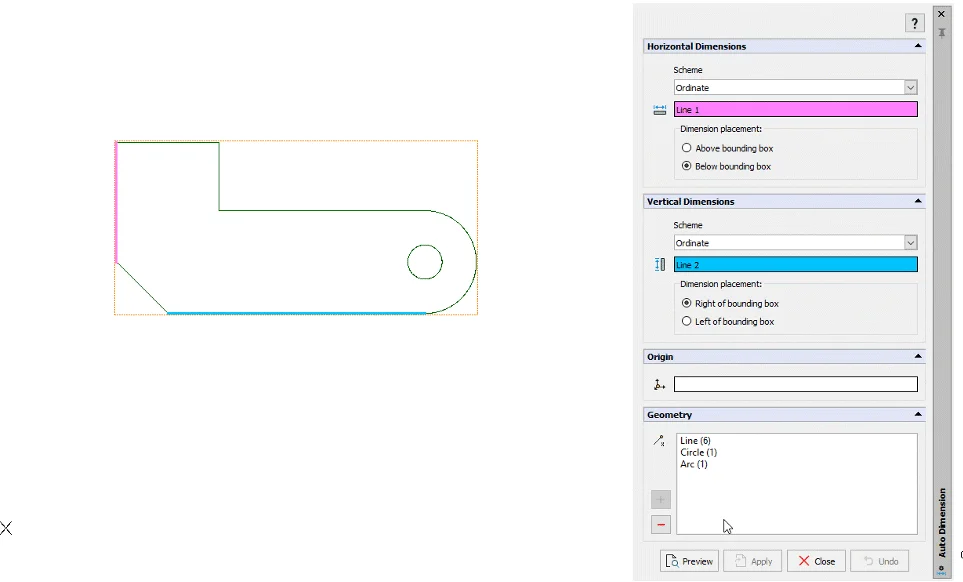Close the docked panel with X icon
The height and width of the screenshot is (582, 963).
(941, 14)
